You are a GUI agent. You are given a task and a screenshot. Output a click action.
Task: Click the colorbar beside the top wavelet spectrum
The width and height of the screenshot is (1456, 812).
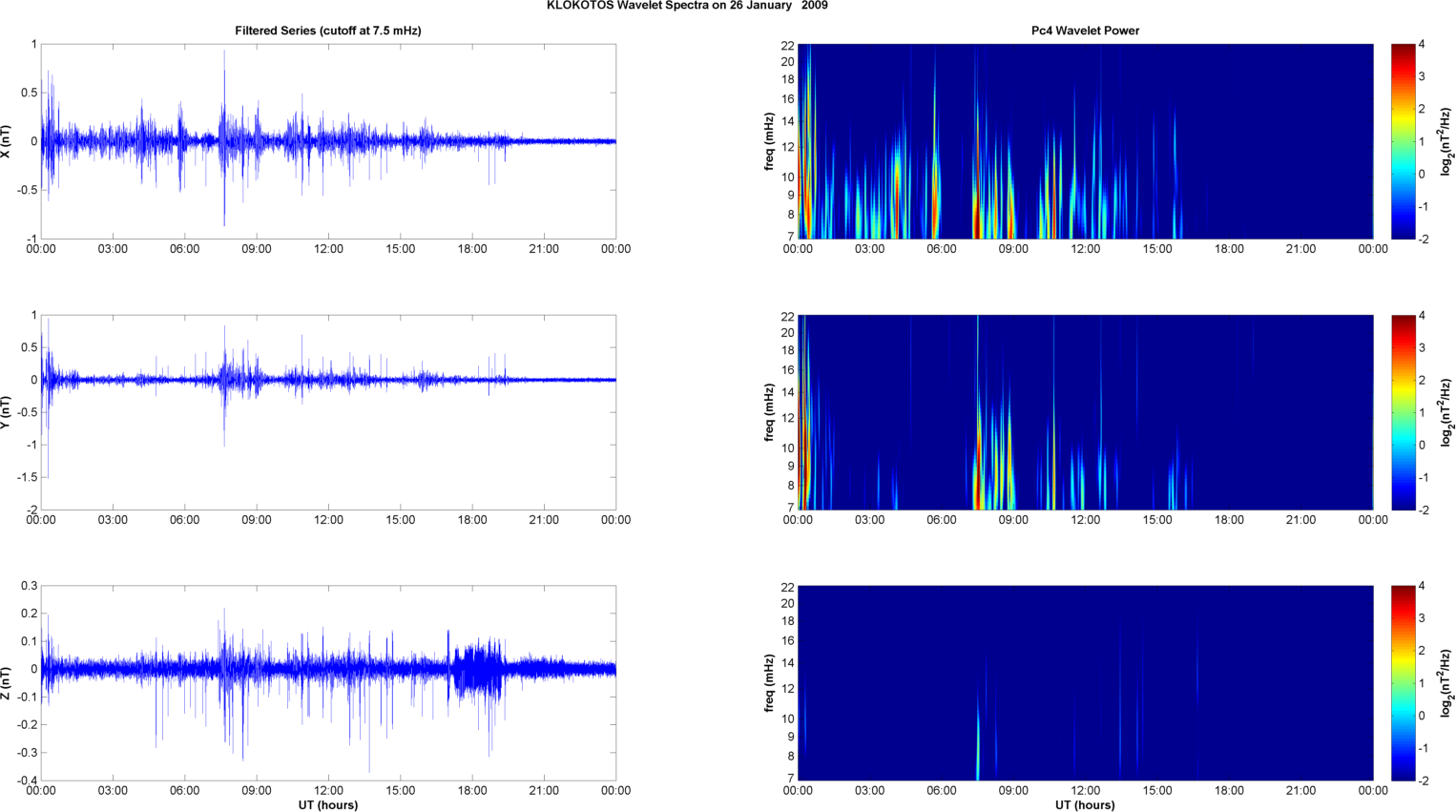click(x=1403, y=141)
